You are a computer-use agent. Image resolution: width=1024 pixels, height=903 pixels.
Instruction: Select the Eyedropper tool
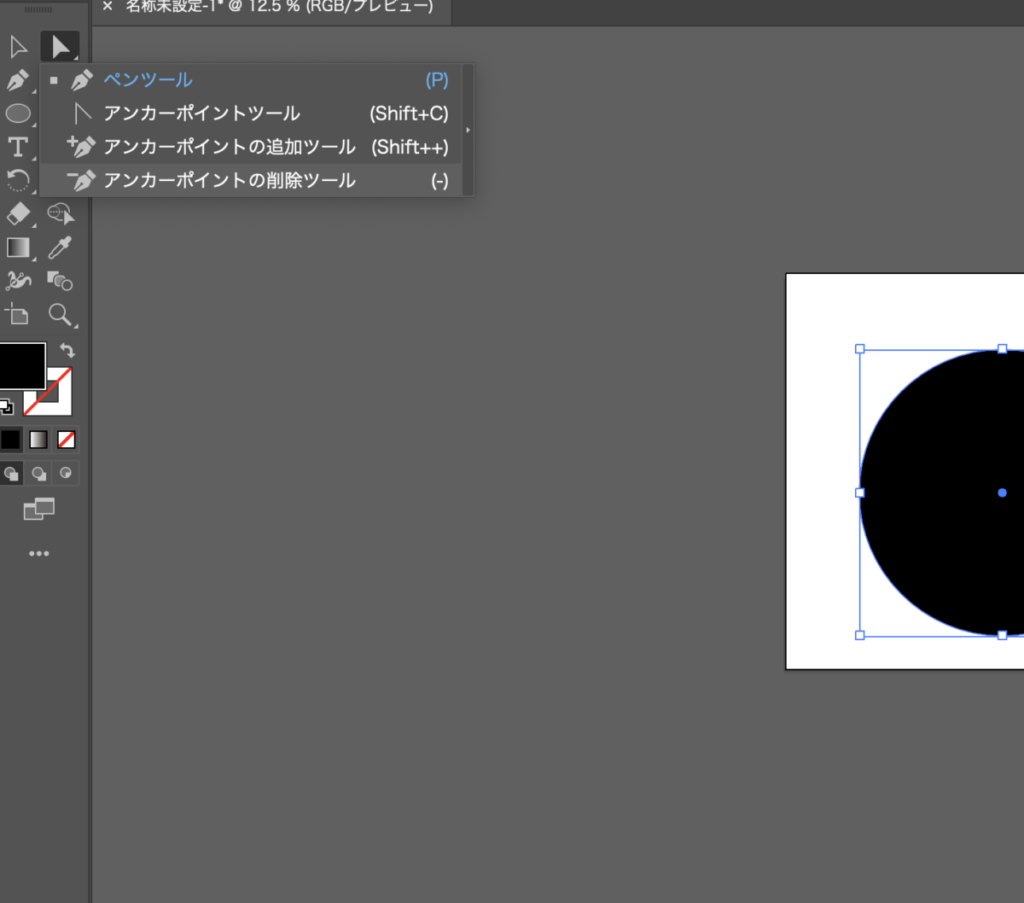pyautogui.click(x=60, y=247)
